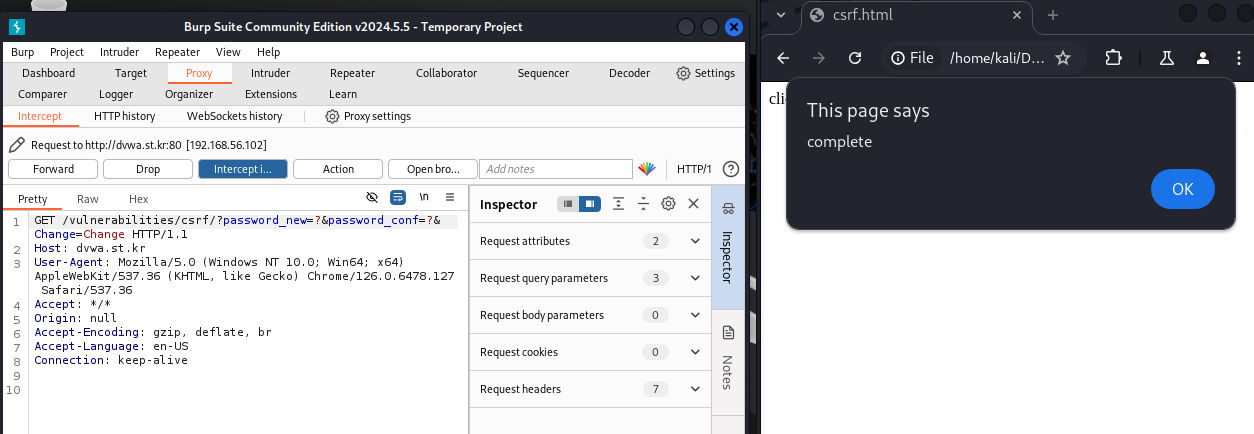Screen dimensions: 1254x434
Task: Toggle hide non-printable characters eye icon
Action: pyautogui.click(x=372, y=198)
